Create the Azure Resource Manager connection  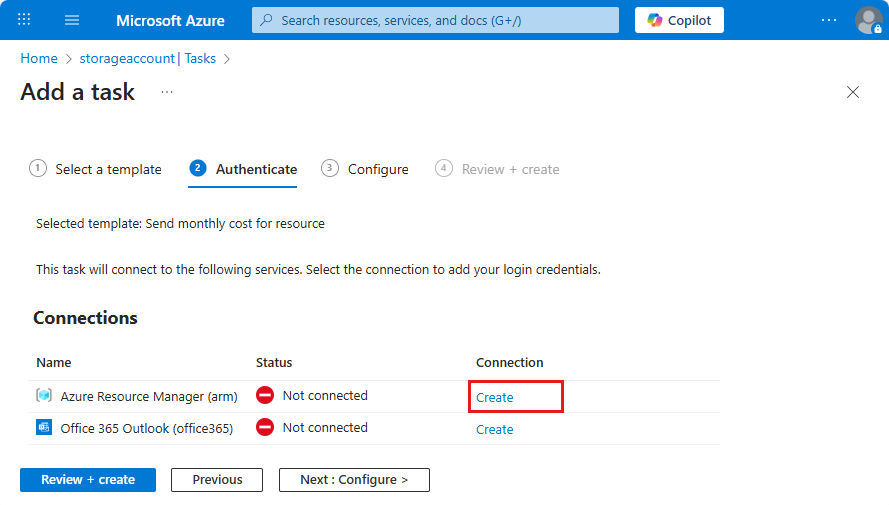495,397
